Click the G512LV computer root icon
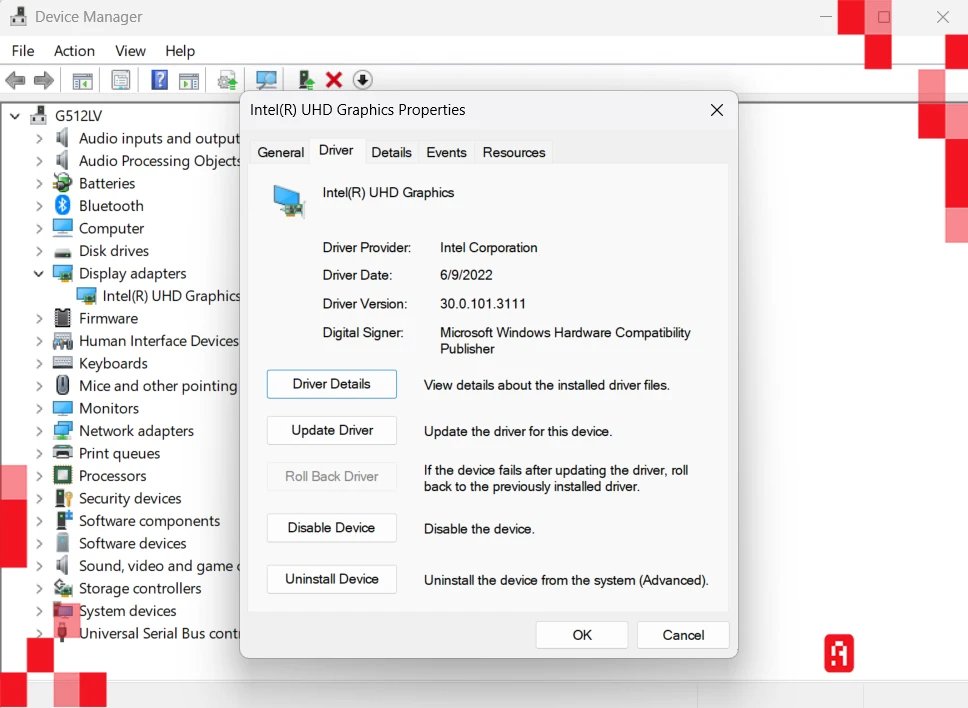This screenshot has height=708, width=968. coord(38,115)
